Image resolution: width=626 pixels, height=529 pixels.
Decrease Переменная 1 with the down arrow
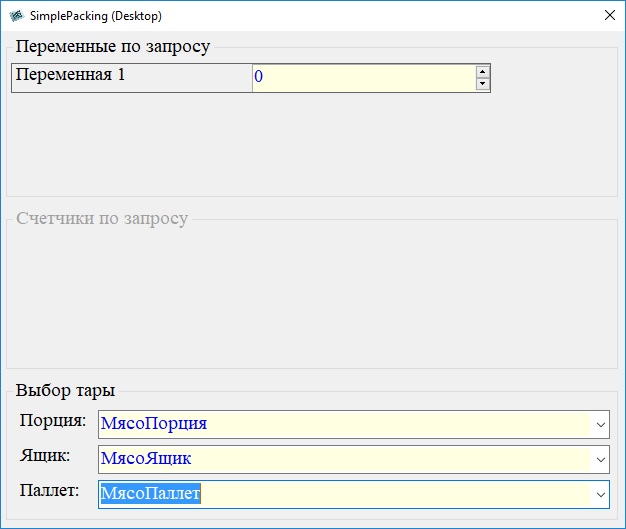point(483,84)
